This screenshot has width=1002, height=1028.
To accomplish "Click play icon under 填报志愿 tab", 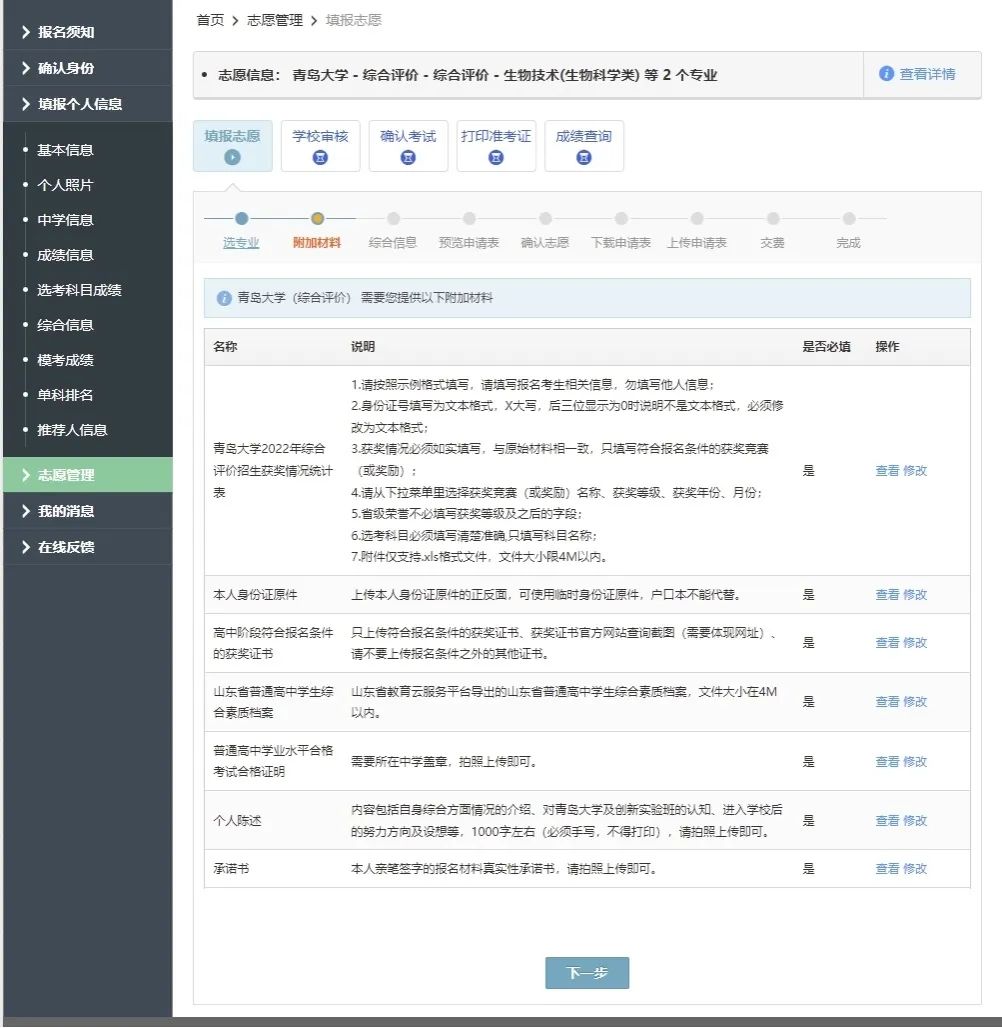I will [x=232, y=157].
